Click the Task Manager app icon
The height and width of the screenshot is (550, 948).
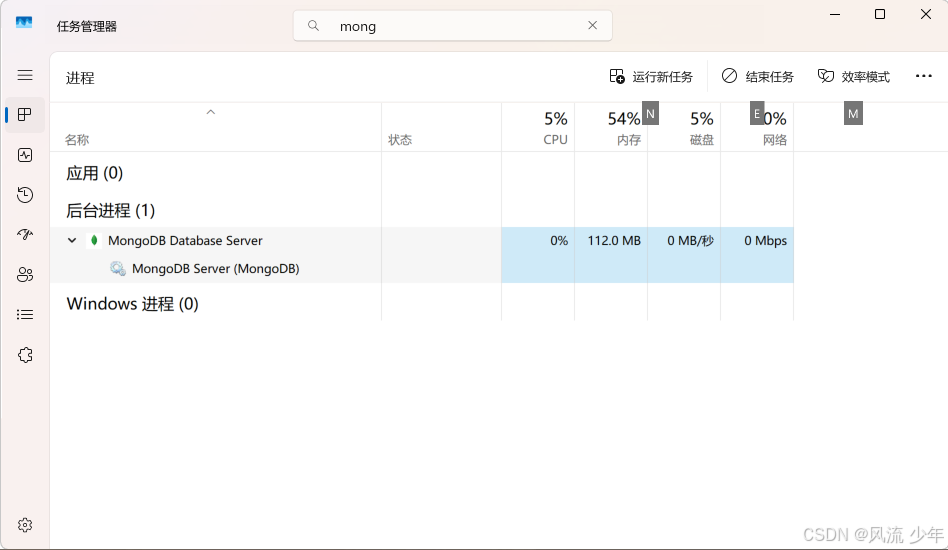[x=24, y=23]
